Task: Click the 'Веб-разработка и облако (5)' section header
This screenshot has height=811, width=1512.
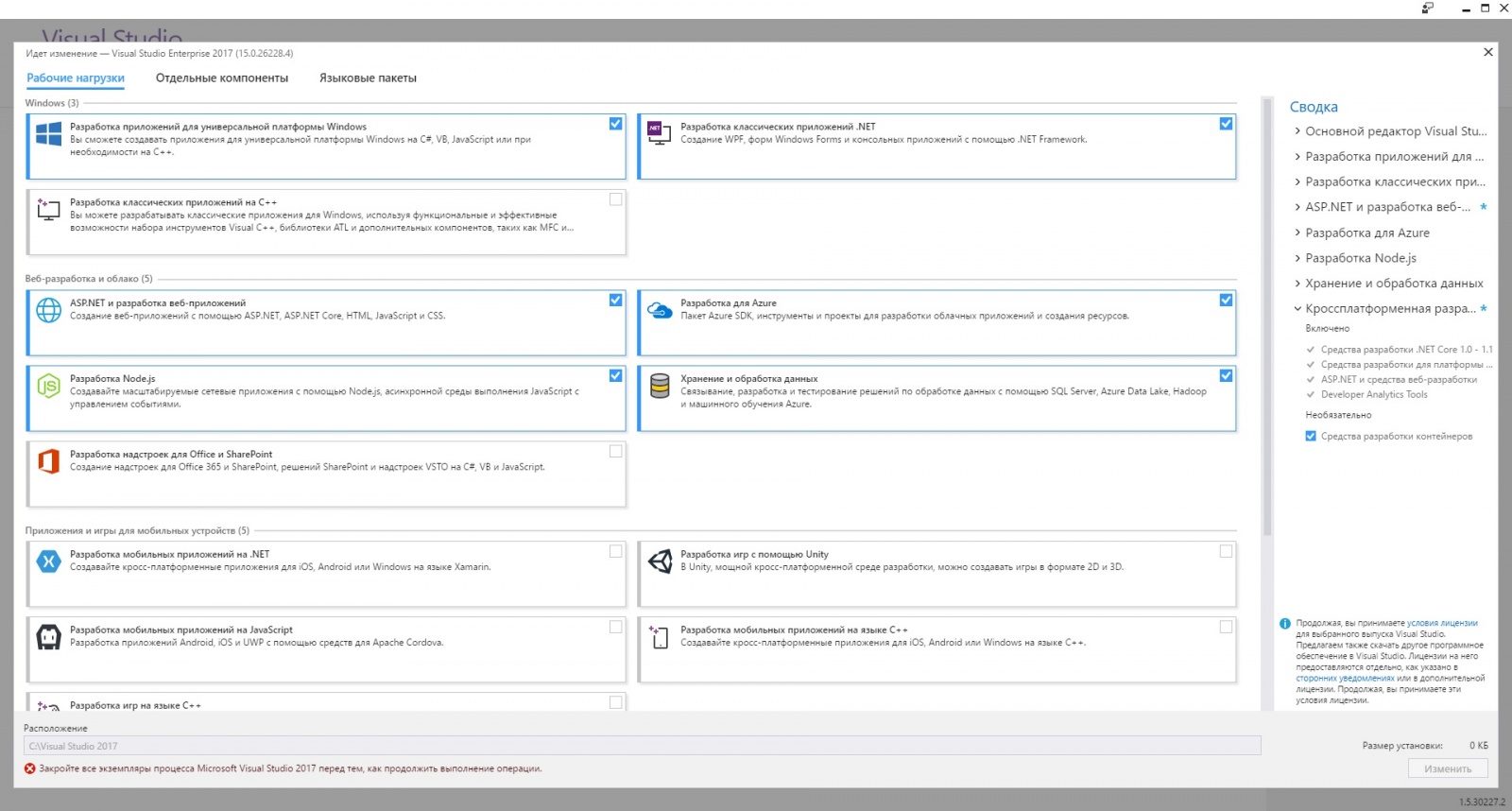Action: point(89,279)
